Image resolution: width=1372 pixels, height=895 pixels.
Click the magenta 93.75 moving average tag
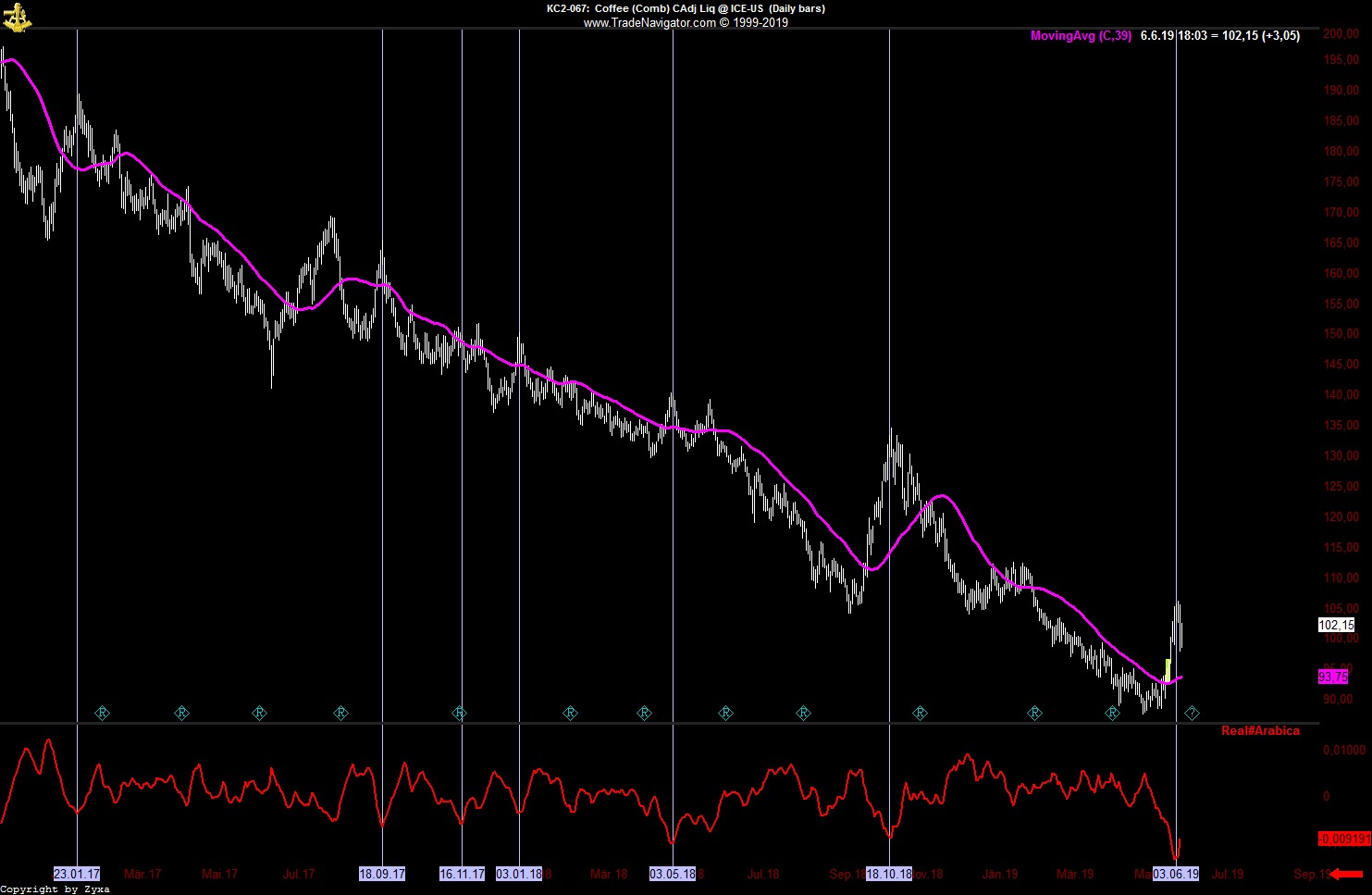coord(1333,677)
